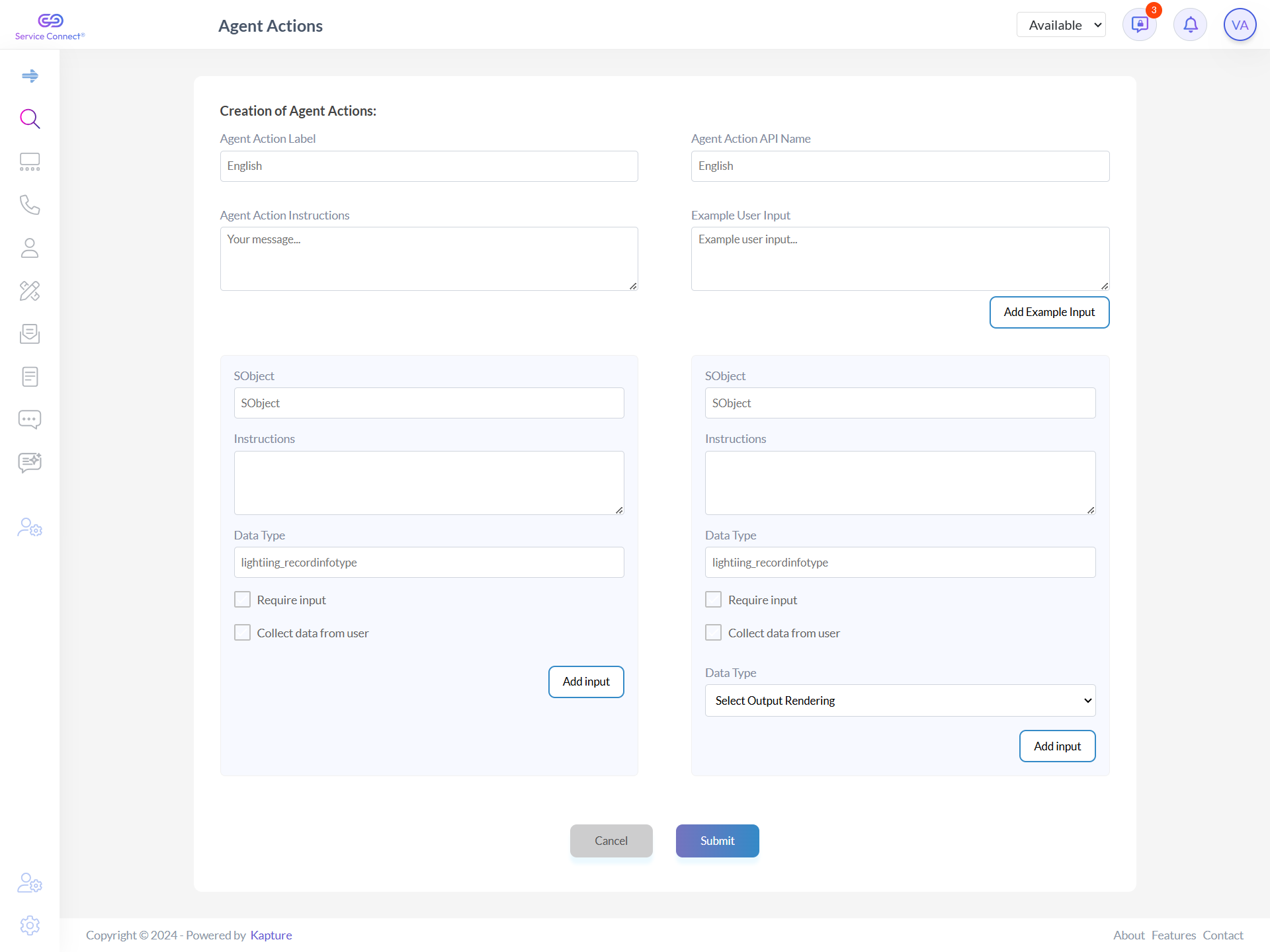The height and width of the screenshot is (952, 1270).
Task: Toggle the sidebar expand arrow icon
Action: pyautogui.click(x=30, y=76)
